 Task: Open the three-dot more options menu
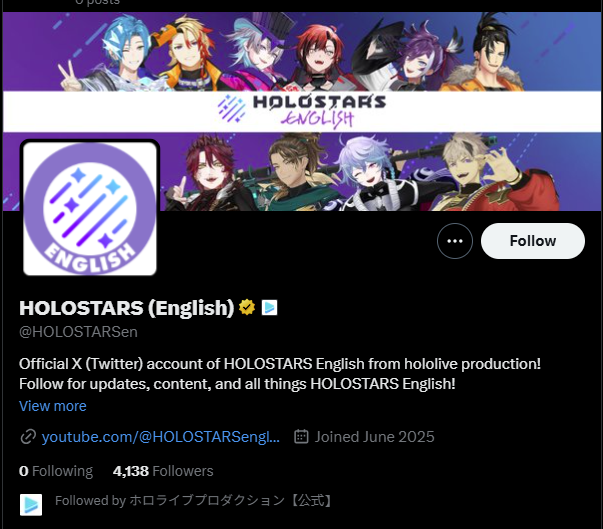[x=455, y=241]
